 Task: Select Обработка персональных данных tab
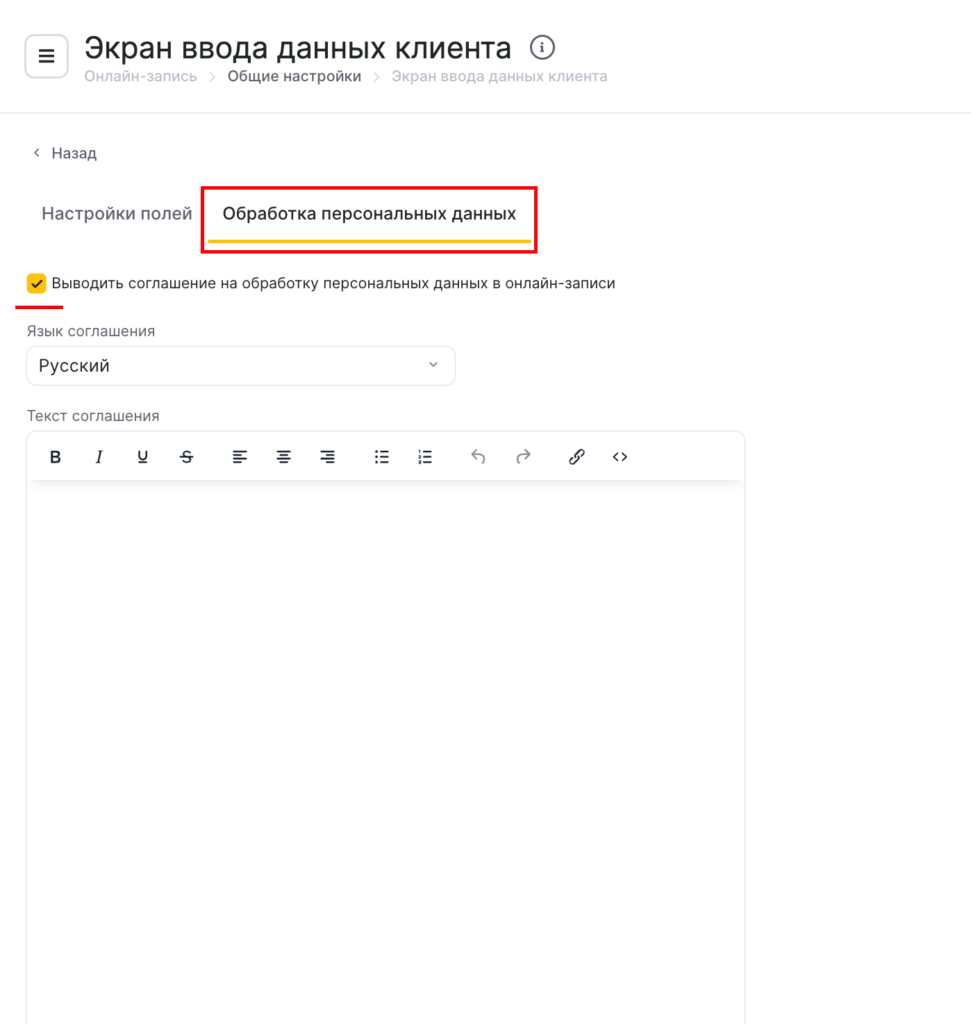(369, 213)
